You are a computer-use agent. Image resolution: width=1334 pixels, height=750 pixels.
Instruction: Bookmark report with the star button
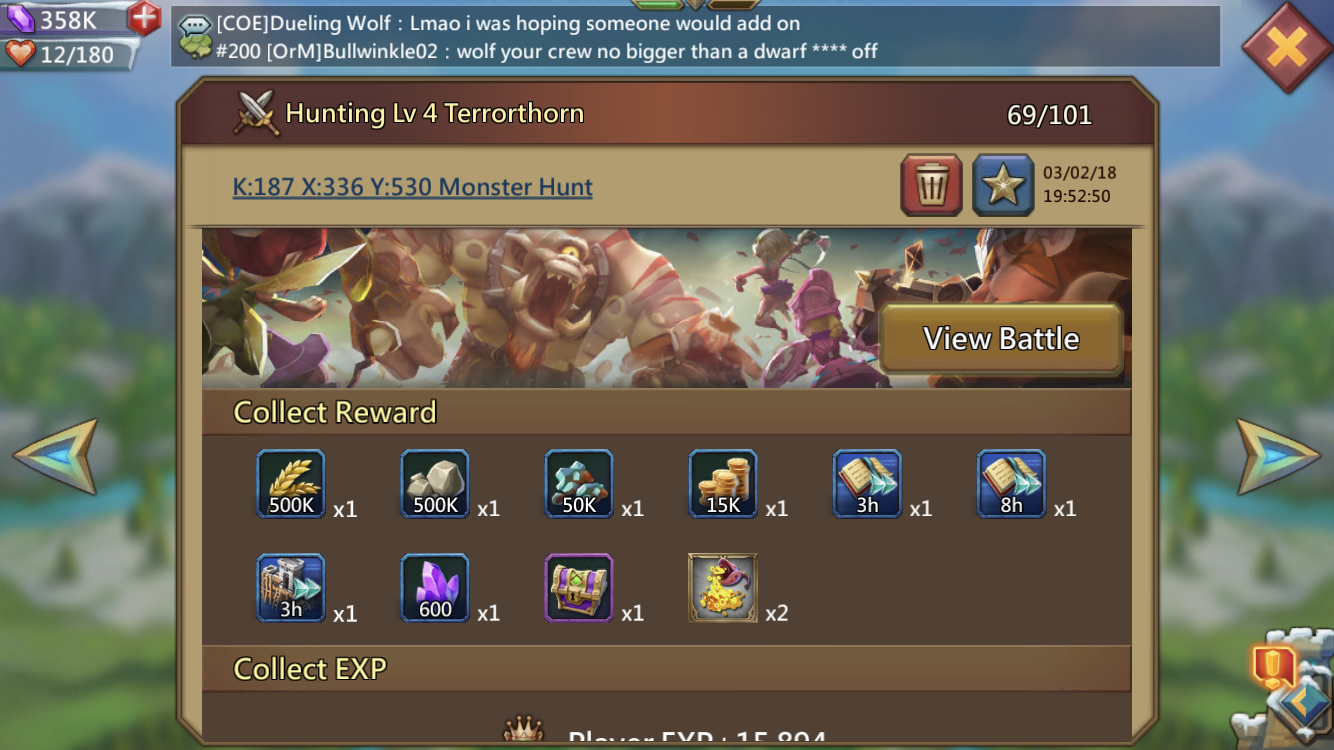1003,185
